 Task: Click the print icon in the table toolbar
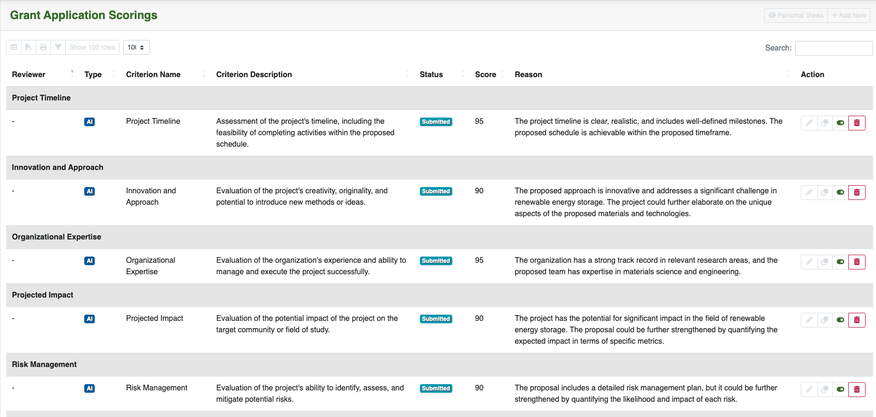pos(43,47)
